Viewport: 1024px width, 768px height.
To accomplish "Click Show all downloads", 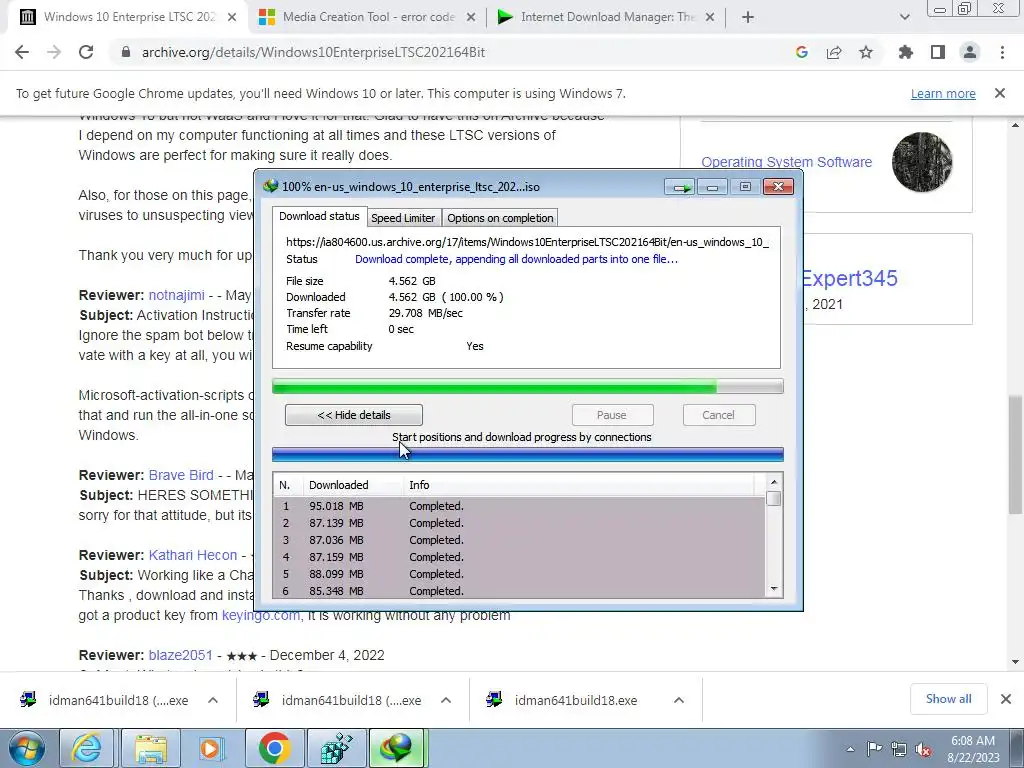I will 948,699.
